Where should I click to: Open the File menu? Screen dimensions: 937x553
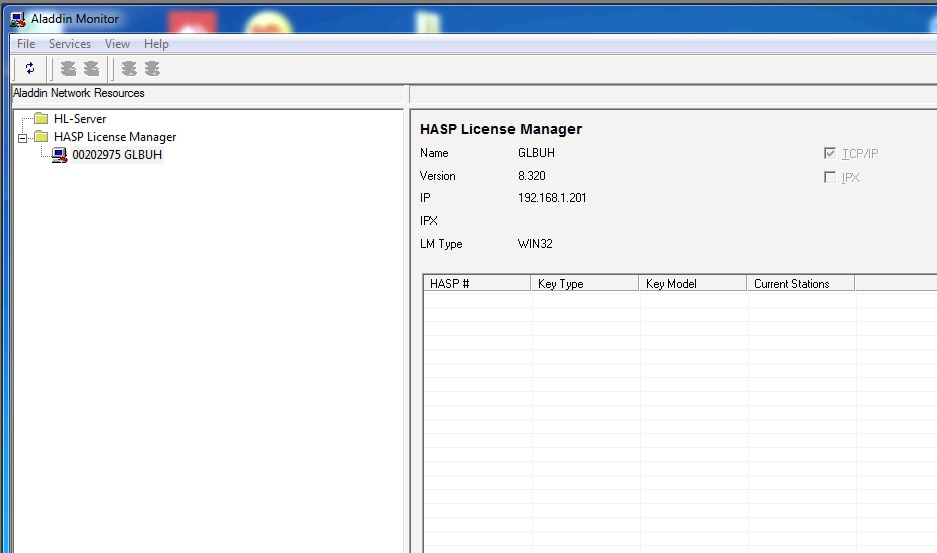point(26,44)
